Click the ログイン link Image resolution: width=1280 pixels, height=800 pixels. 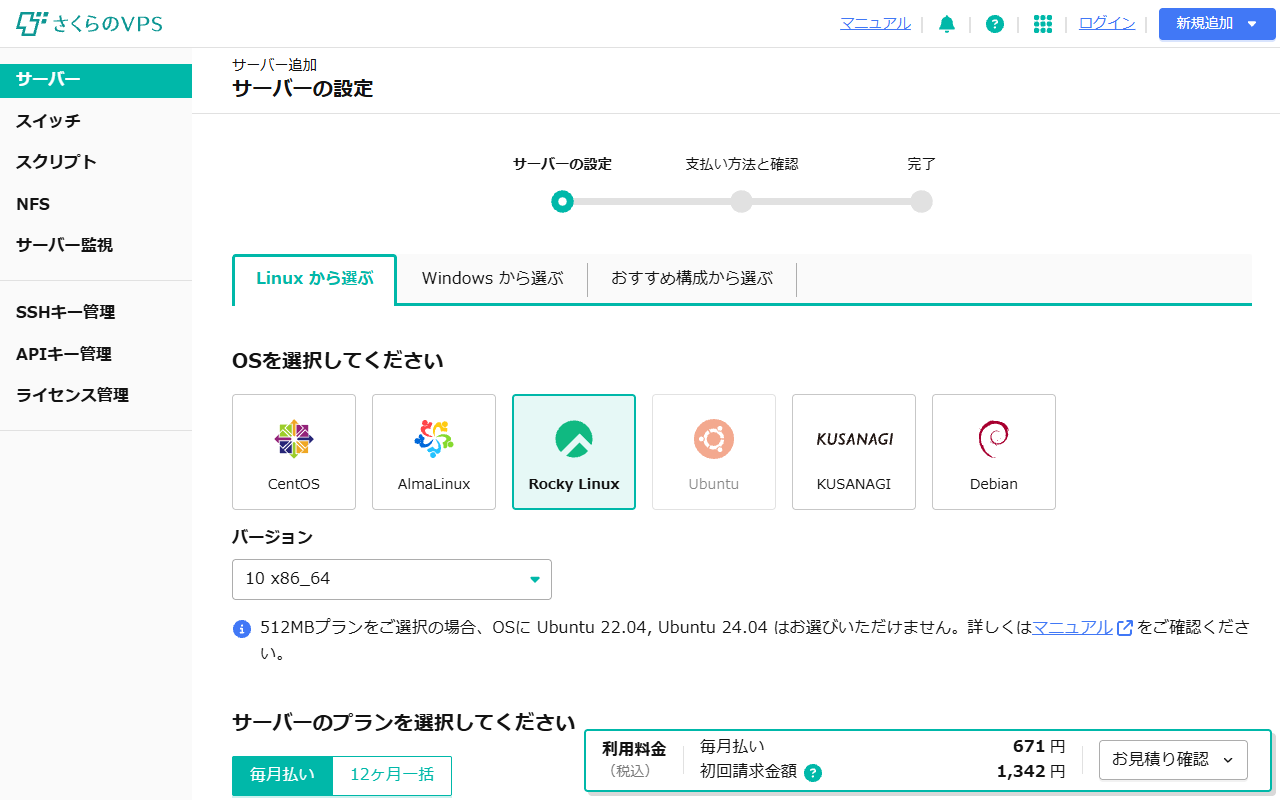1106,23
